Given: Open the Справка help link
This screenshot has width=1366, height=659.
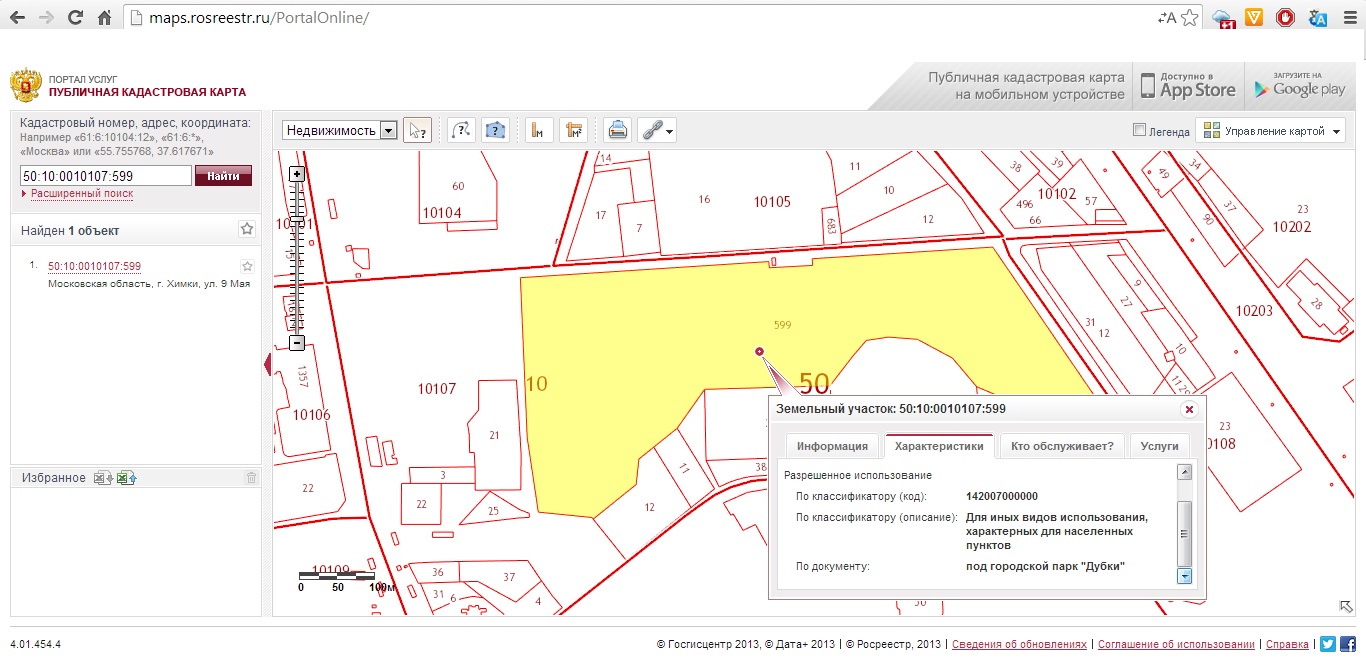Looking at the screenshot, I should (1286, 645).
